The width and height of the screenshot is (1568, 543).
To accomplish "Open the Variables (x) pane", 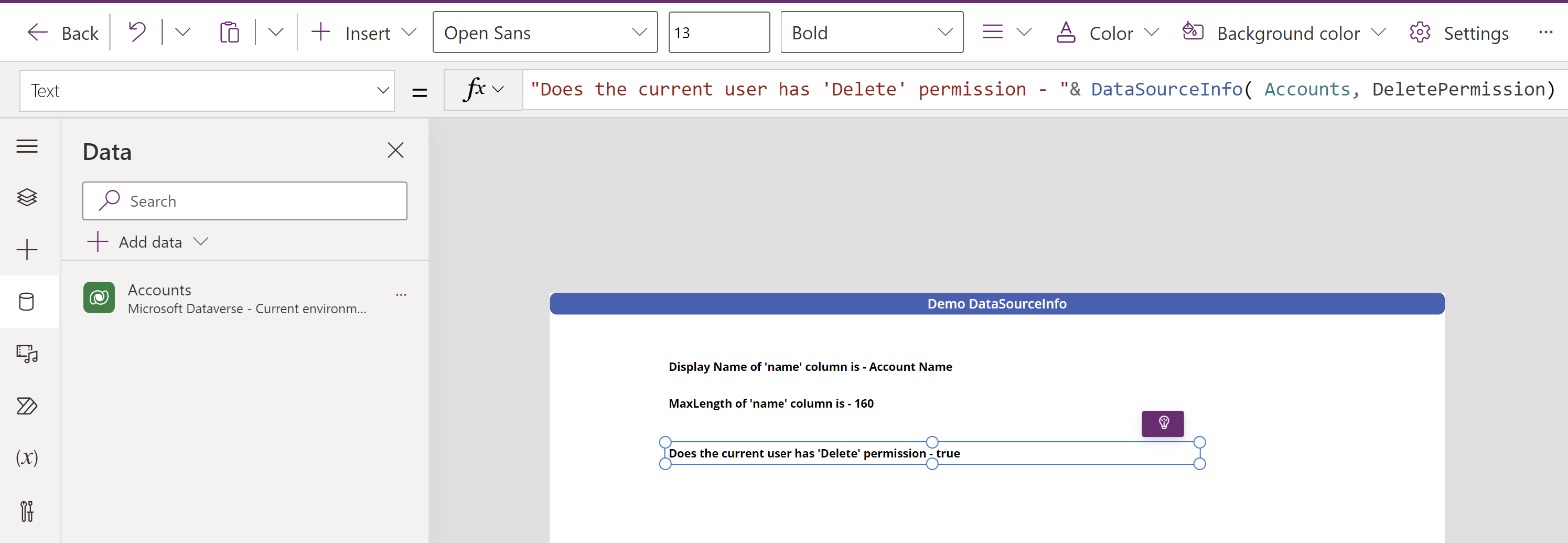I will pyautogui.click(x=27, y=458).
